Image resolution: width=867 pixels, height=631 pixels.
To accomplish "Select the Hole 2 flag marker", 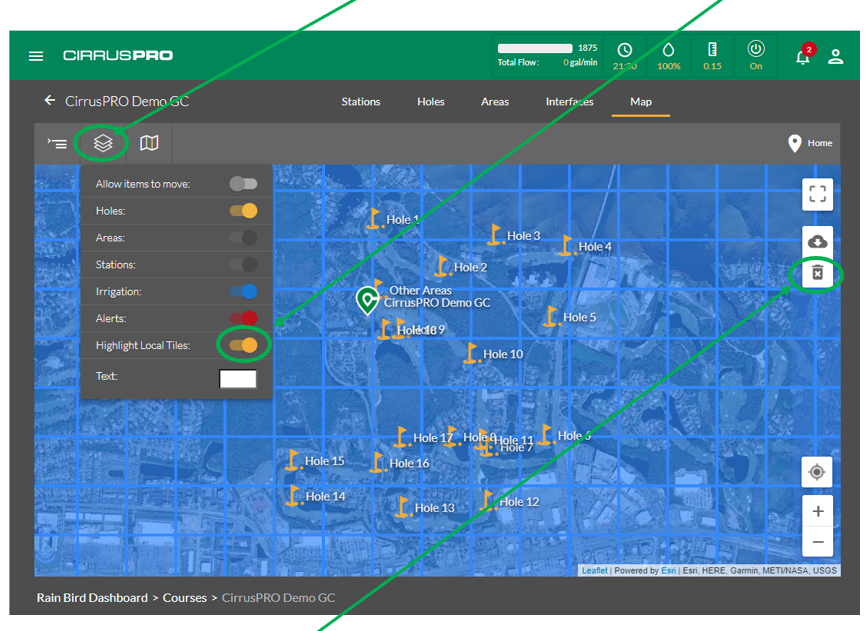I will coord(441,266).
